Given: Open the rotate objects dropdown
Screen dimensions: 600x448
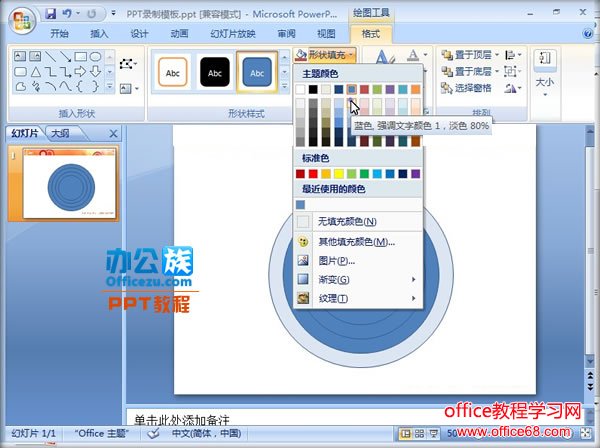Looking at the screenshot, I should pyautogui.click(x=513, y=88).
